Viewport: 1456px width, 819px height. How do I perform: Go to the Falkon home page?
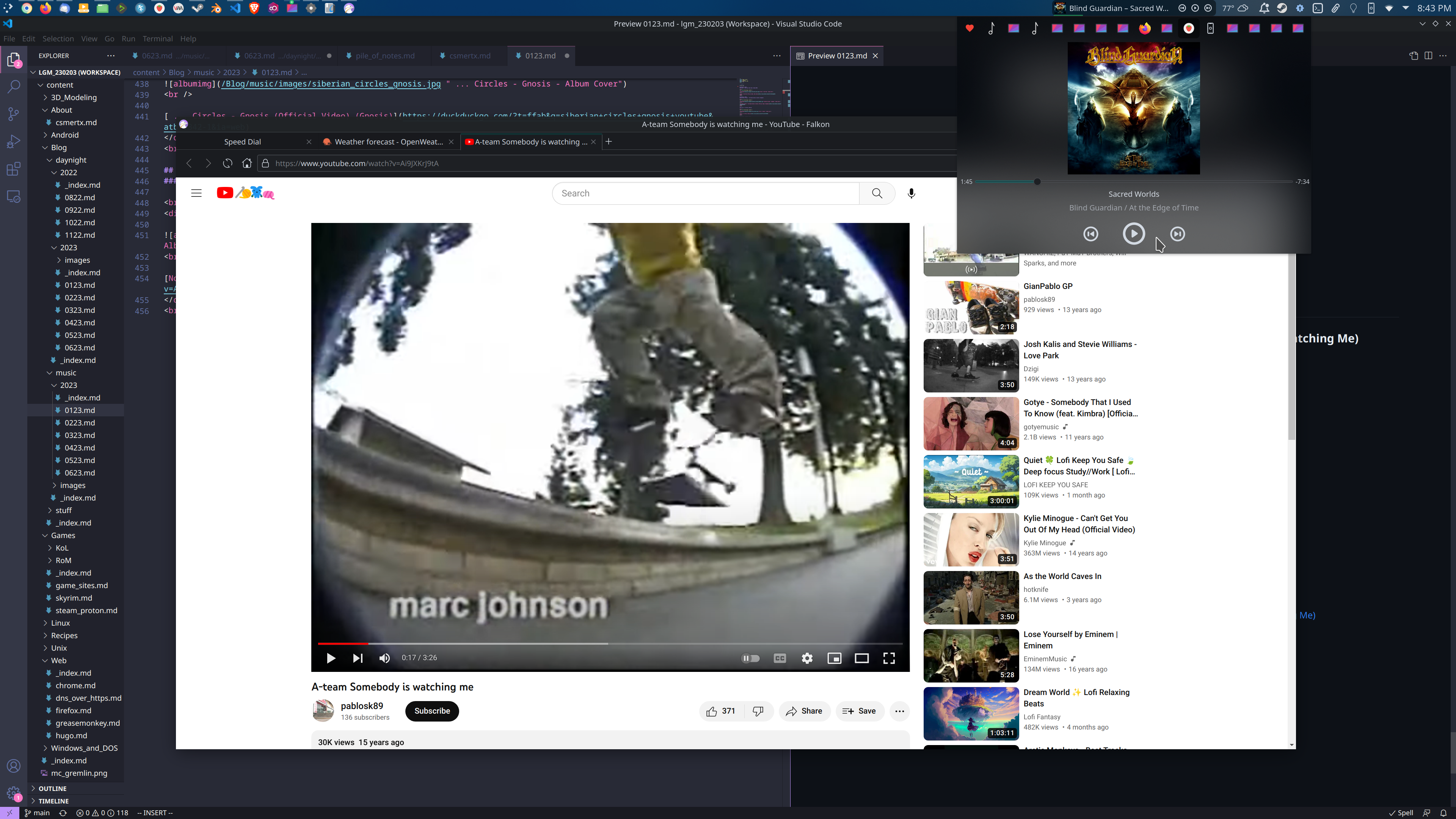246,163
